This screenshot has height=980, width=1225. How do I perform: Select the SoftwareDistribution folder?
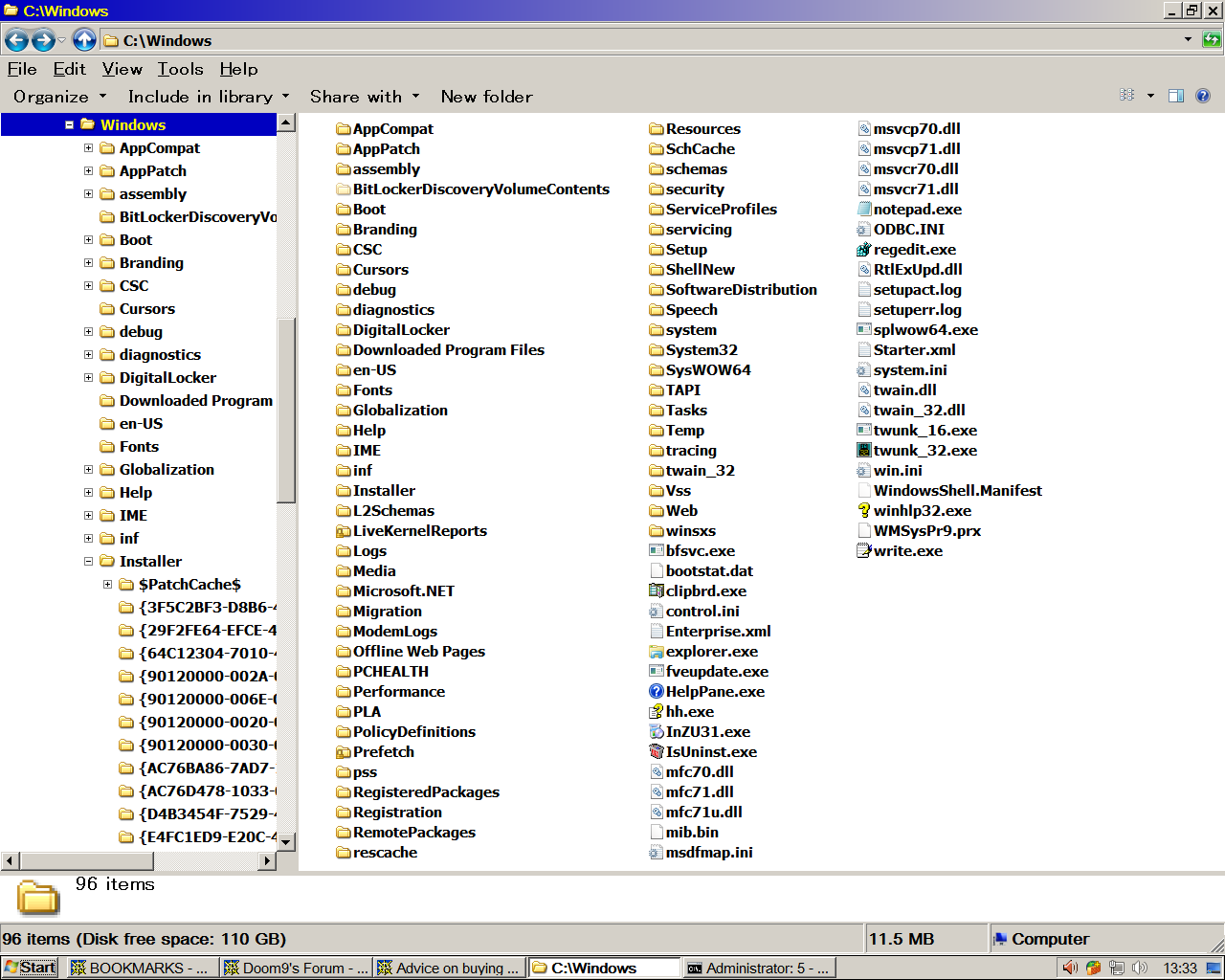pos(733,290)
